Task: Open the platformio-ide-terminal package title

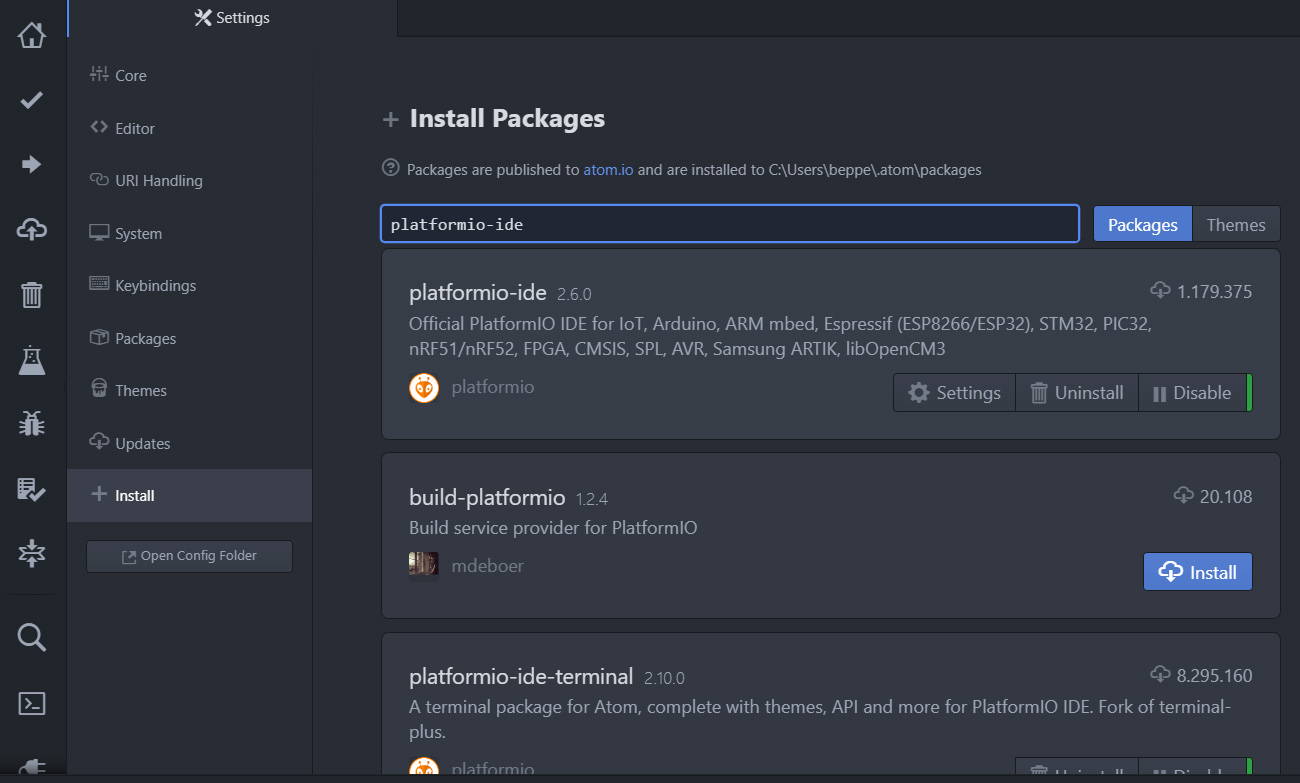Action: pos(521,677)
